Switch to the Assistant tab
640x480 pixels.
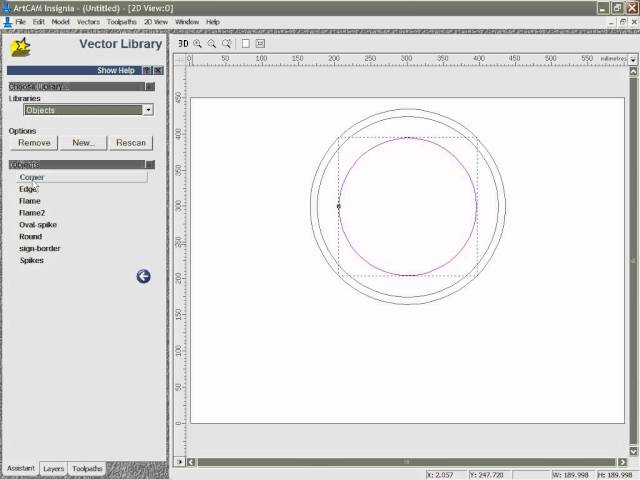[21, 468]
